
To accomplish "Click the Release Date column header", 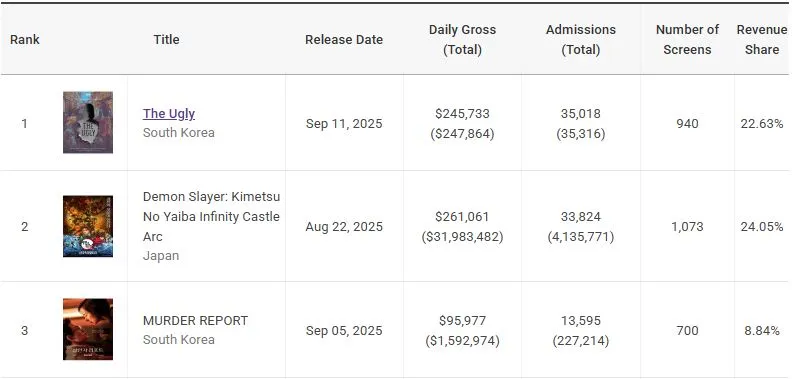I will (x=344, y=39).
